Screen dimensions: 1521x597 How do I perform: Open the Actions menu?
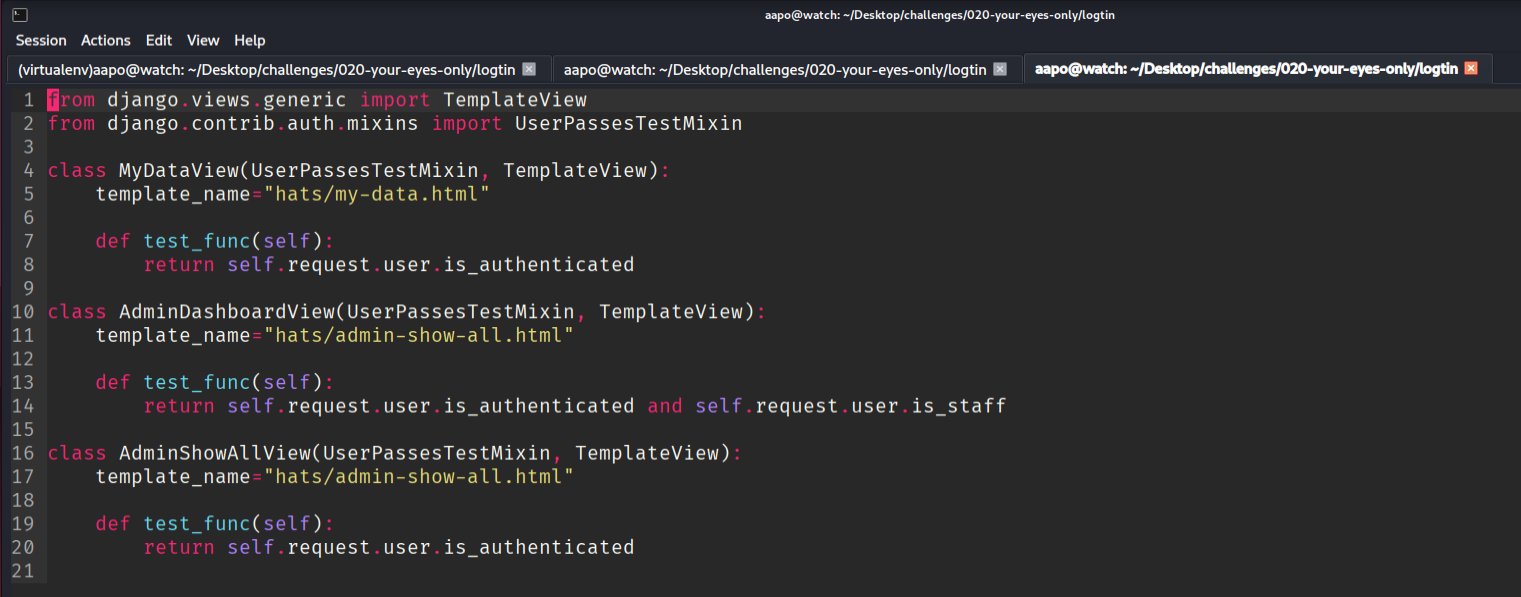(105, 40)
